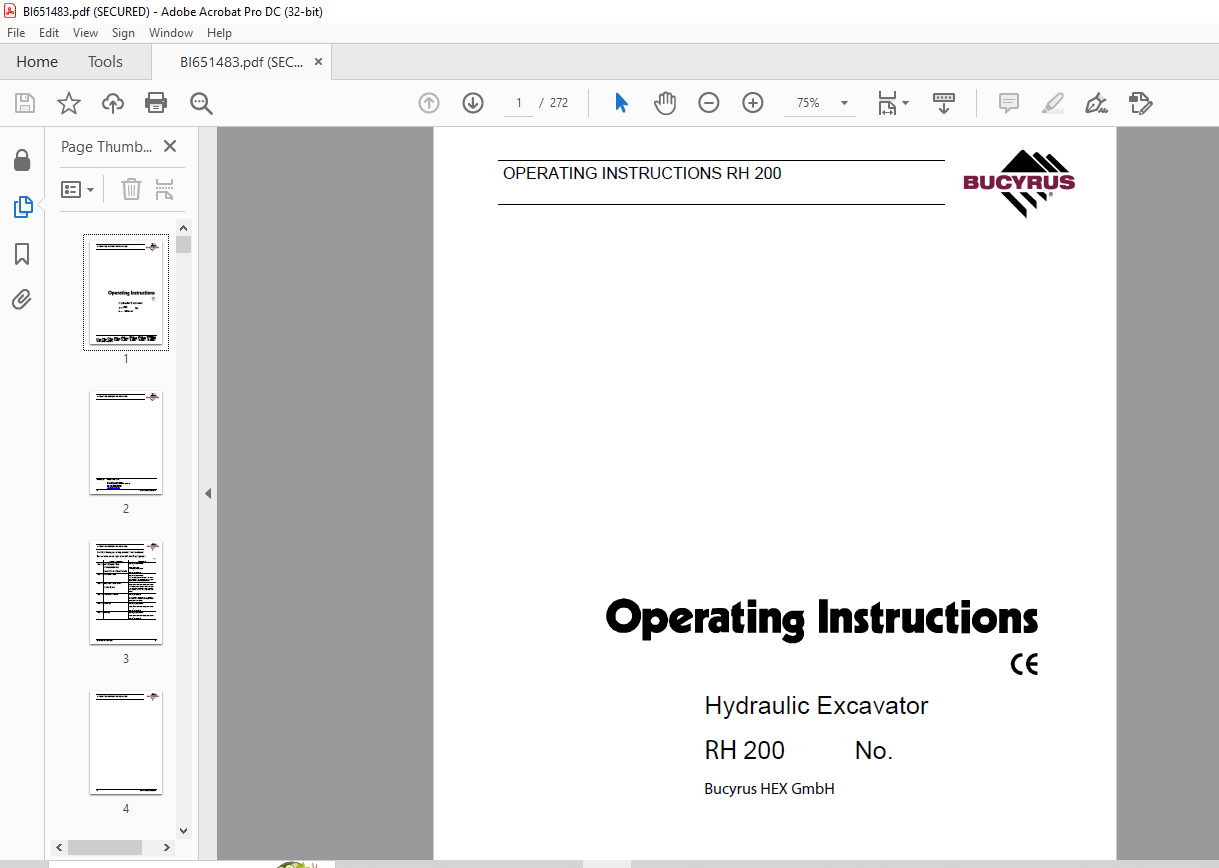The height and width of the screenshot is (868, 1219).
Task: Activate the selection arrow tool
Action: [621, 103]
